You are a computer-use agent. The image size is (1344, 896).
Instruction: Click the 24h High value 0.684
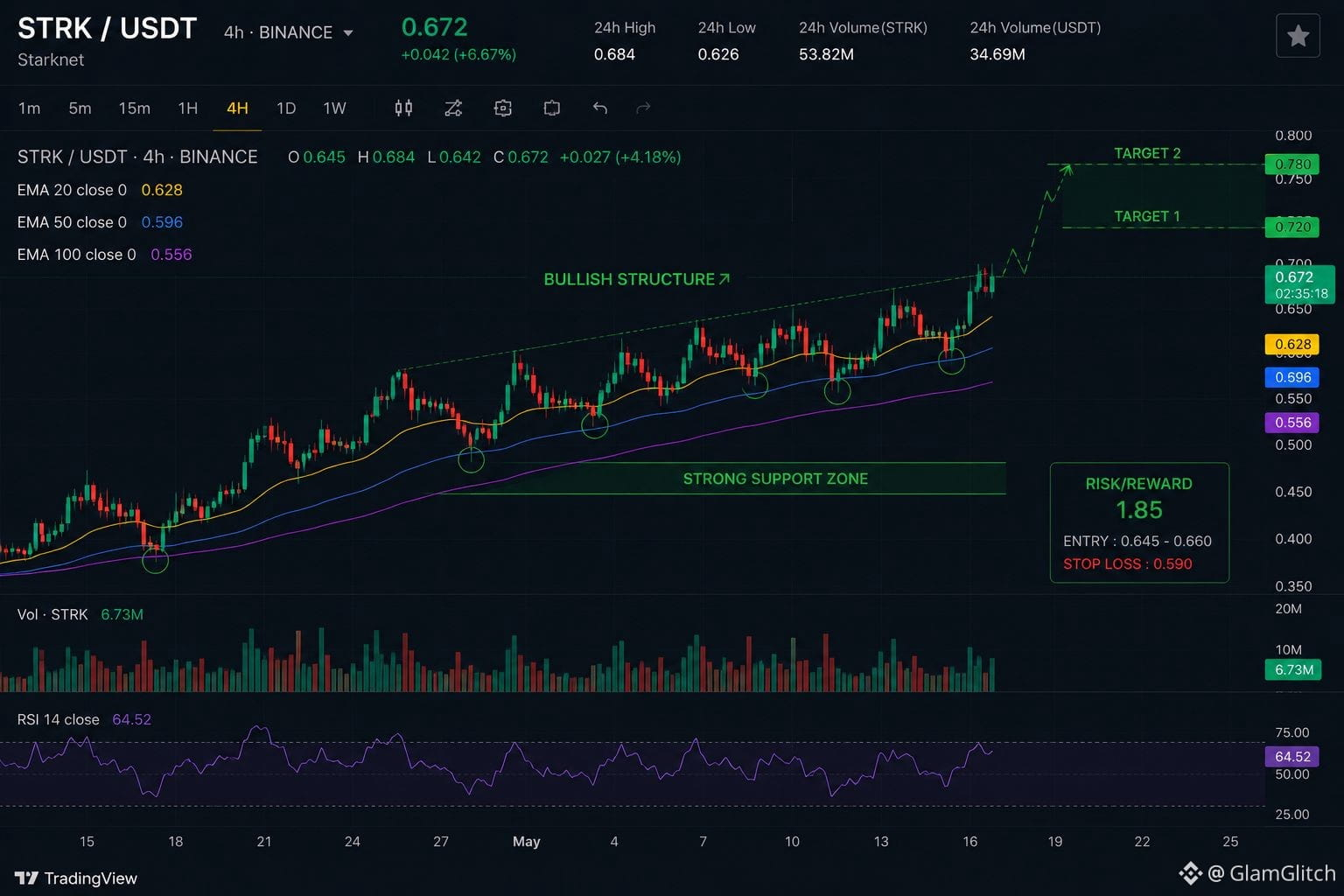click(x=614, y=54)
